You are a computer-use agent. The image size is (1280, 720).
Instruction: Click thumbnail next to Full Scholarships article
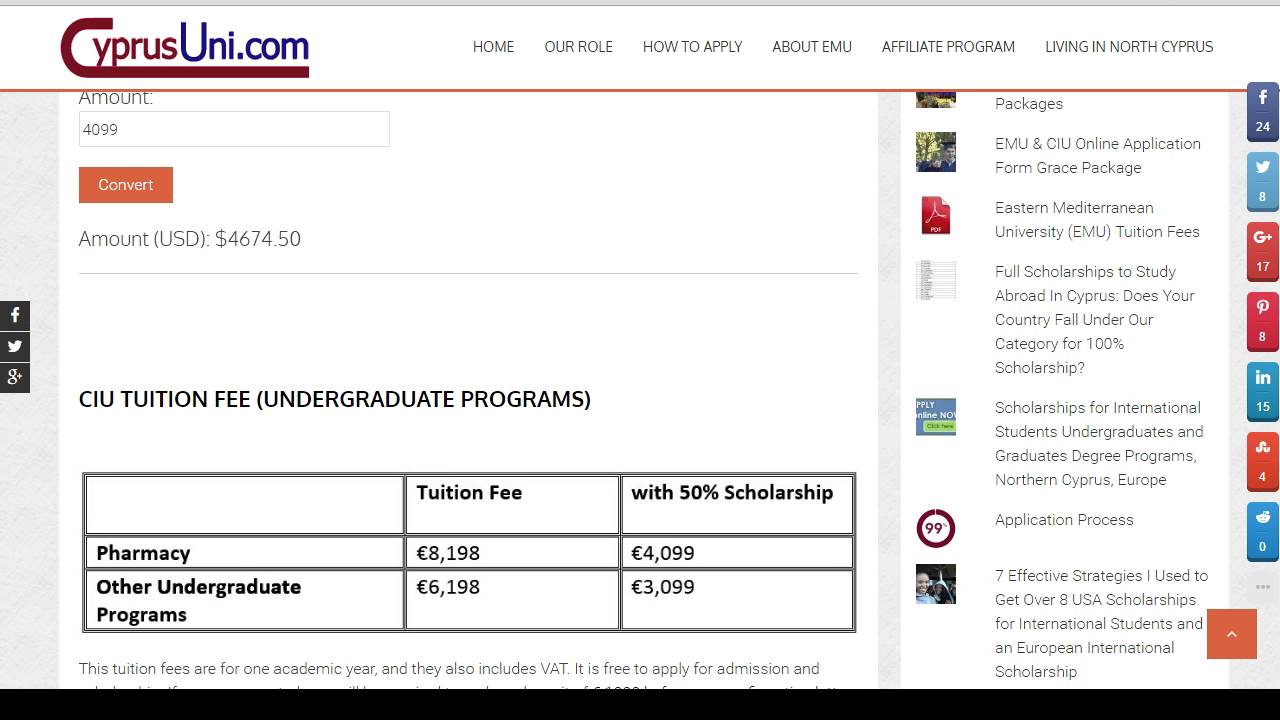(936, 280)
